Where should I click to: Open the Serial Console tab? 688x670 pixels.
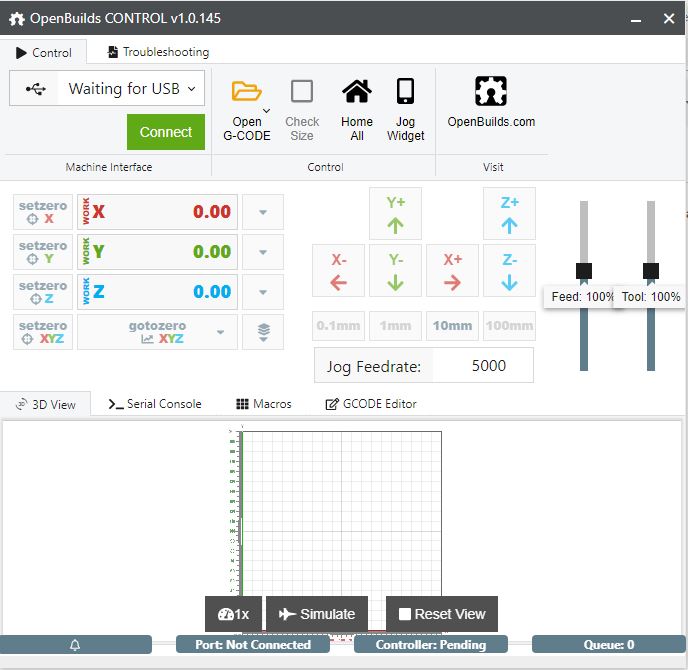pyautogui.click(x=155, y=404)
